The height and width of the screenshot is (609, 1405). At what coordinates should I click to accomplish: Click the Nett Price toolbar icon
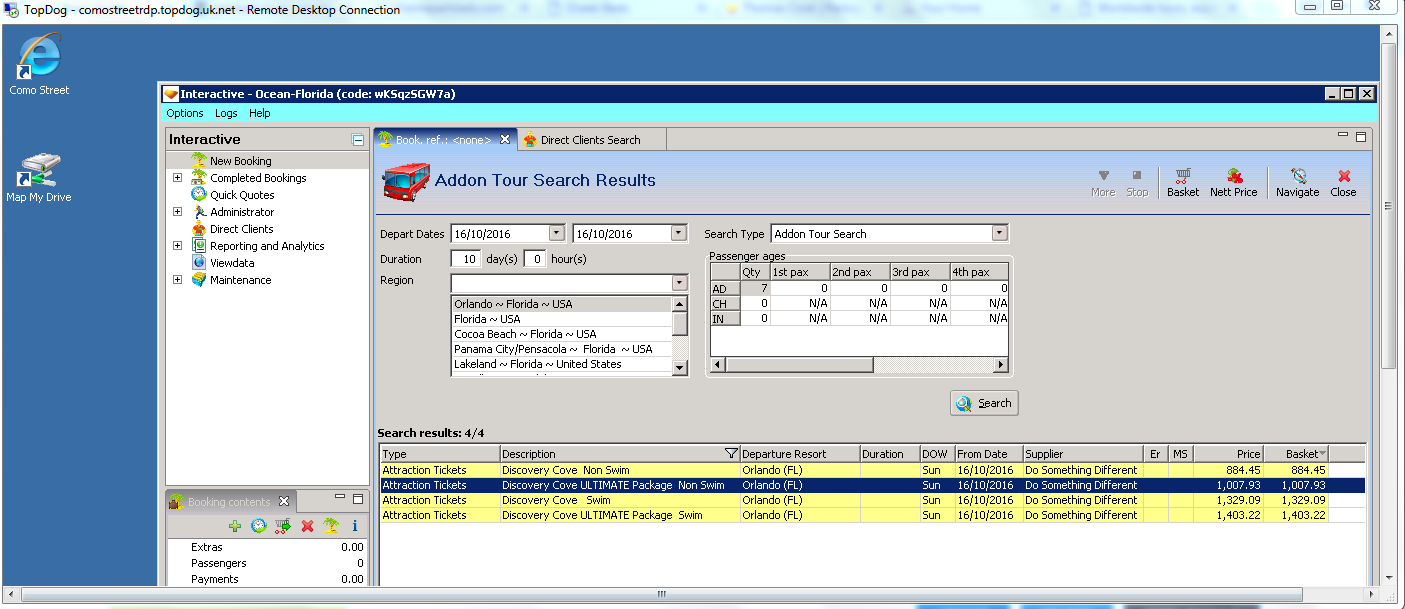(1233, 182)
